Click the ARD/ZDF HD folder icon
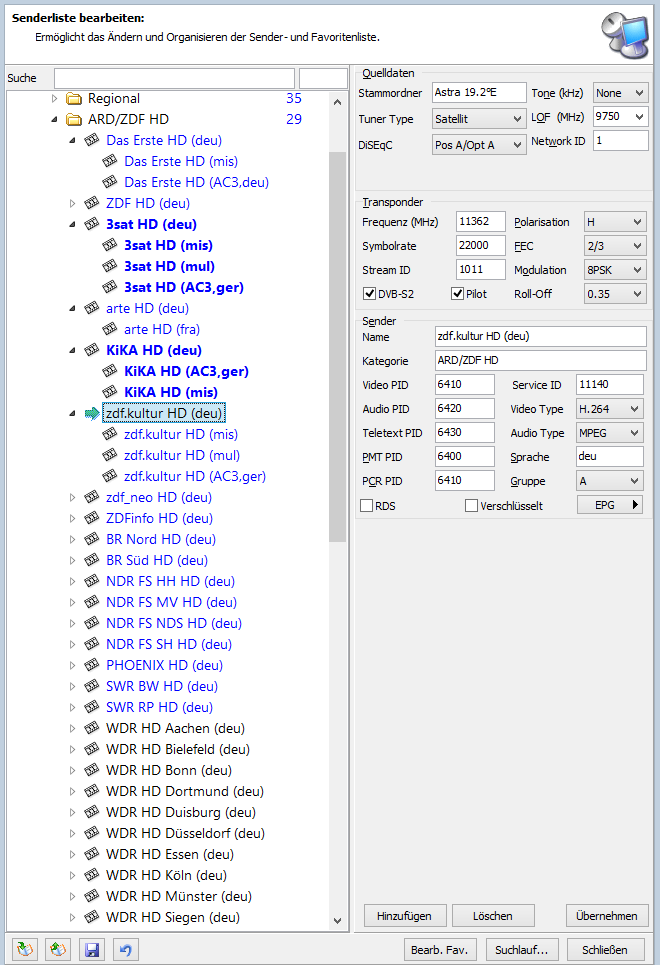This screenshot has width=660, height=965. pyautogui.click(x=74, y=119)
